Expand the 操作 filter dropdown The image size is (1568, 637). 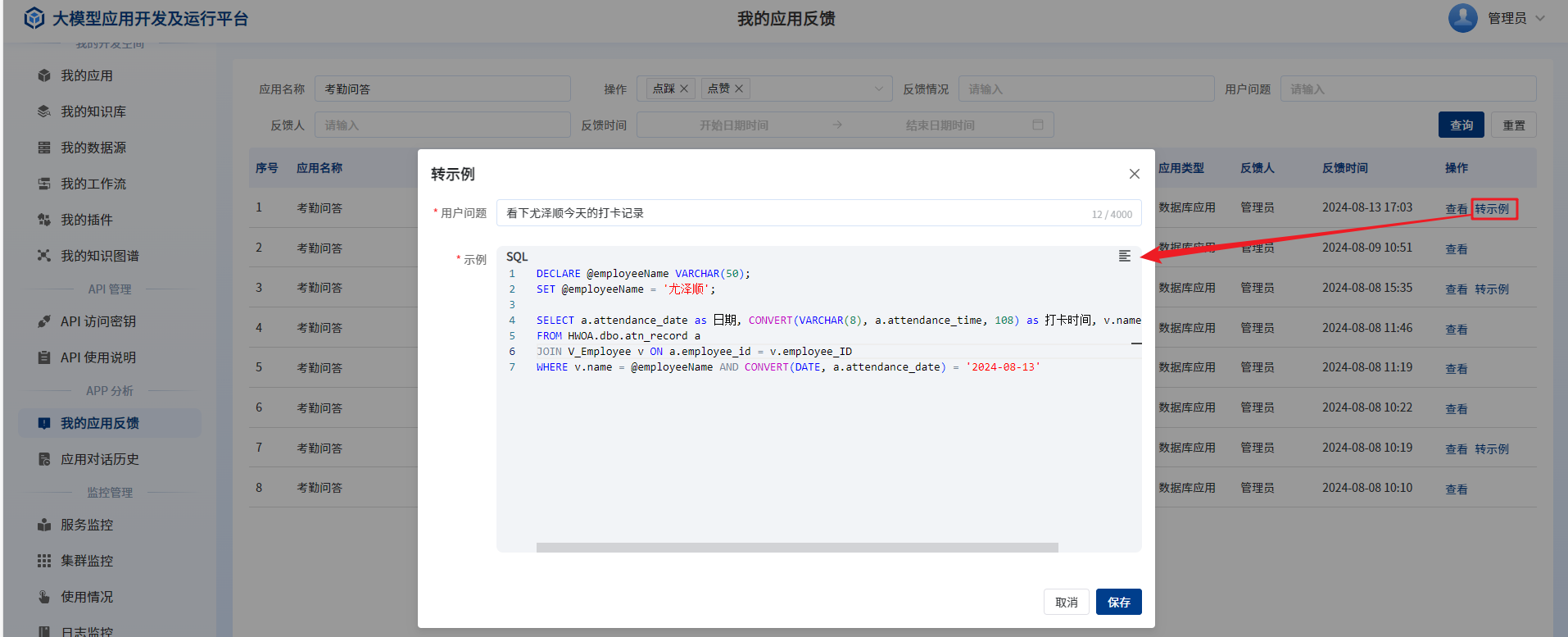coord(878,89)
